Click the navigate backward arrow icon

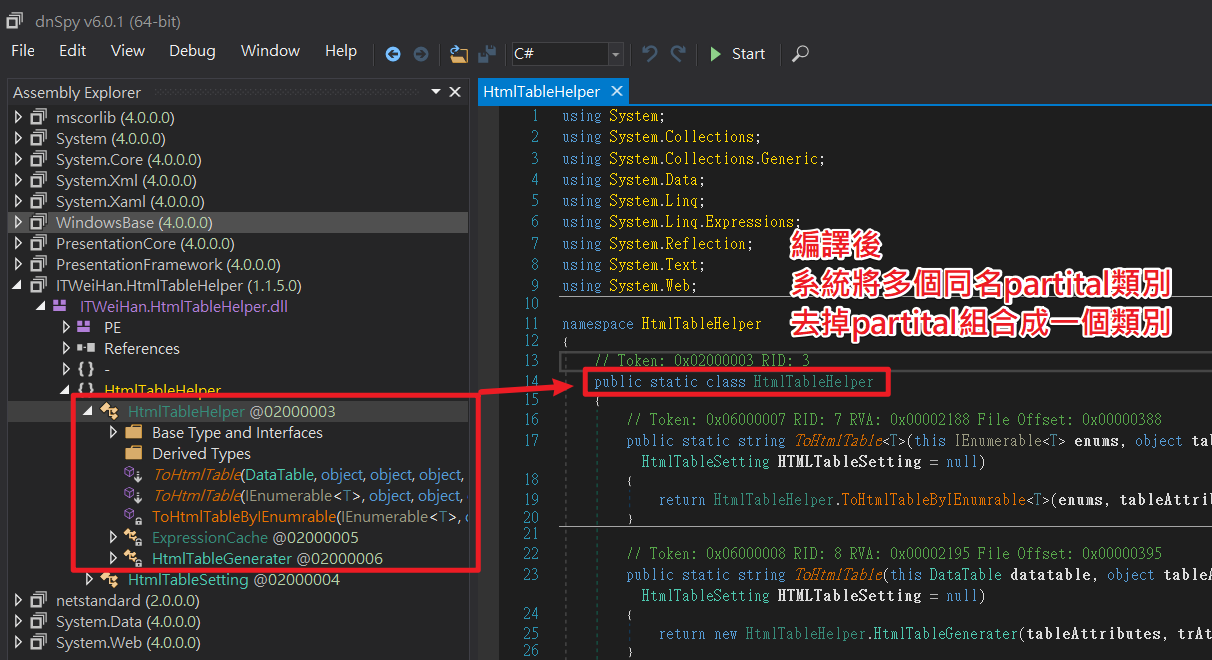(x=393, y=54)
